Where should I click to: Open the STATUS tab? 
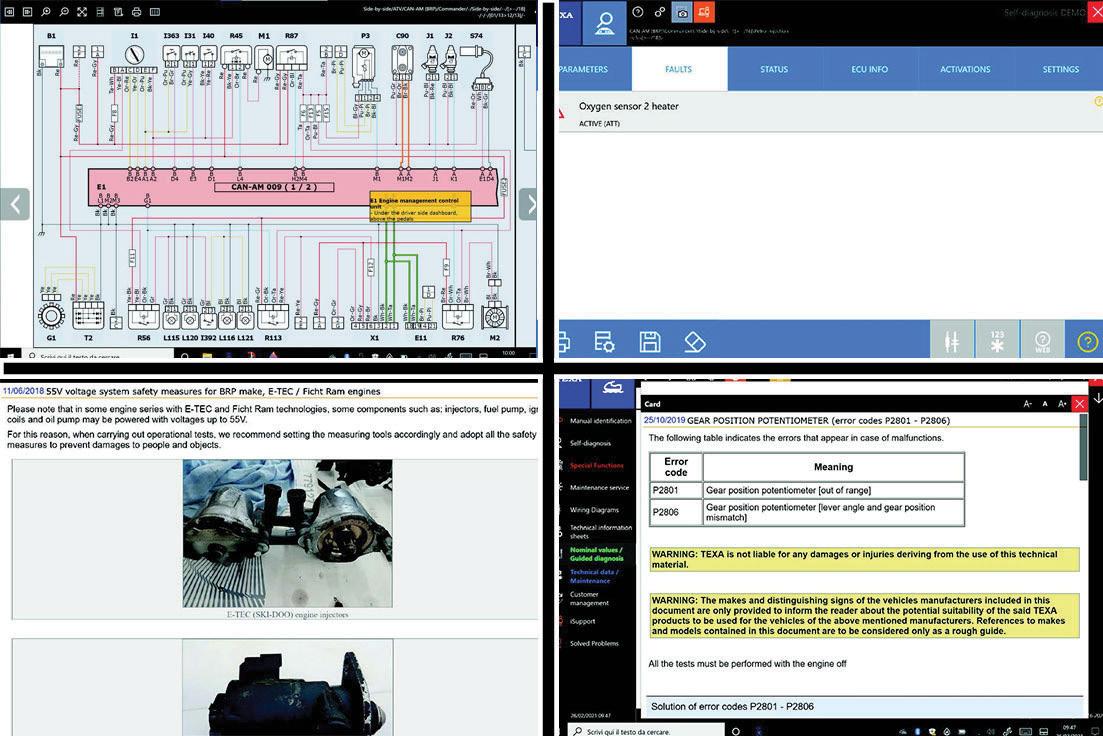[774, 69]
